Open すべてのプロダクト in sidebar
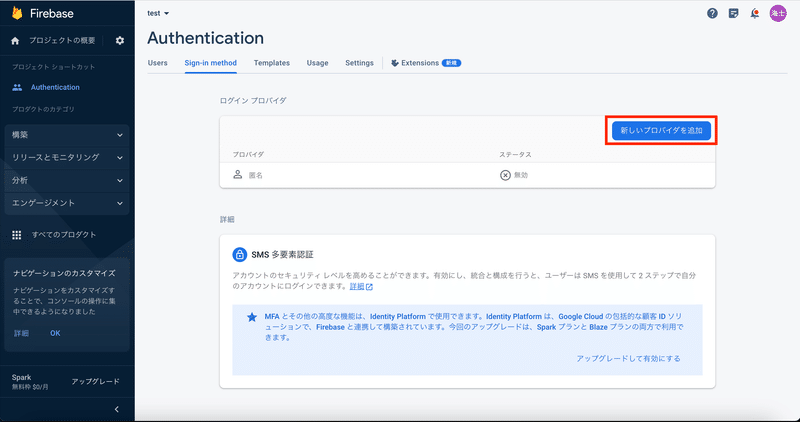This screenshot has width=800, height=422. click(64, 235)
